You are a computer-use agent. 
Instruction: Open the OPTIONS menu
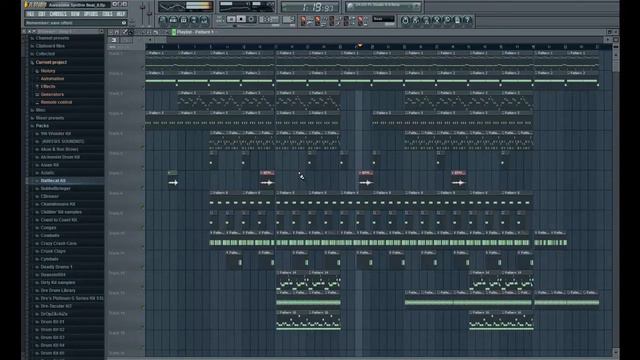(91, 14)
